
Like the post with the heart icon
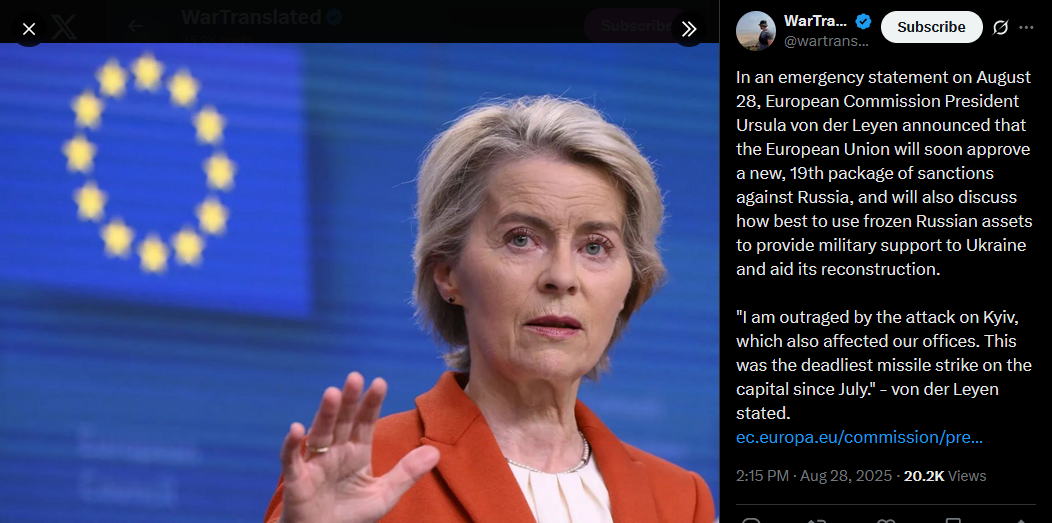coord(886,522)
